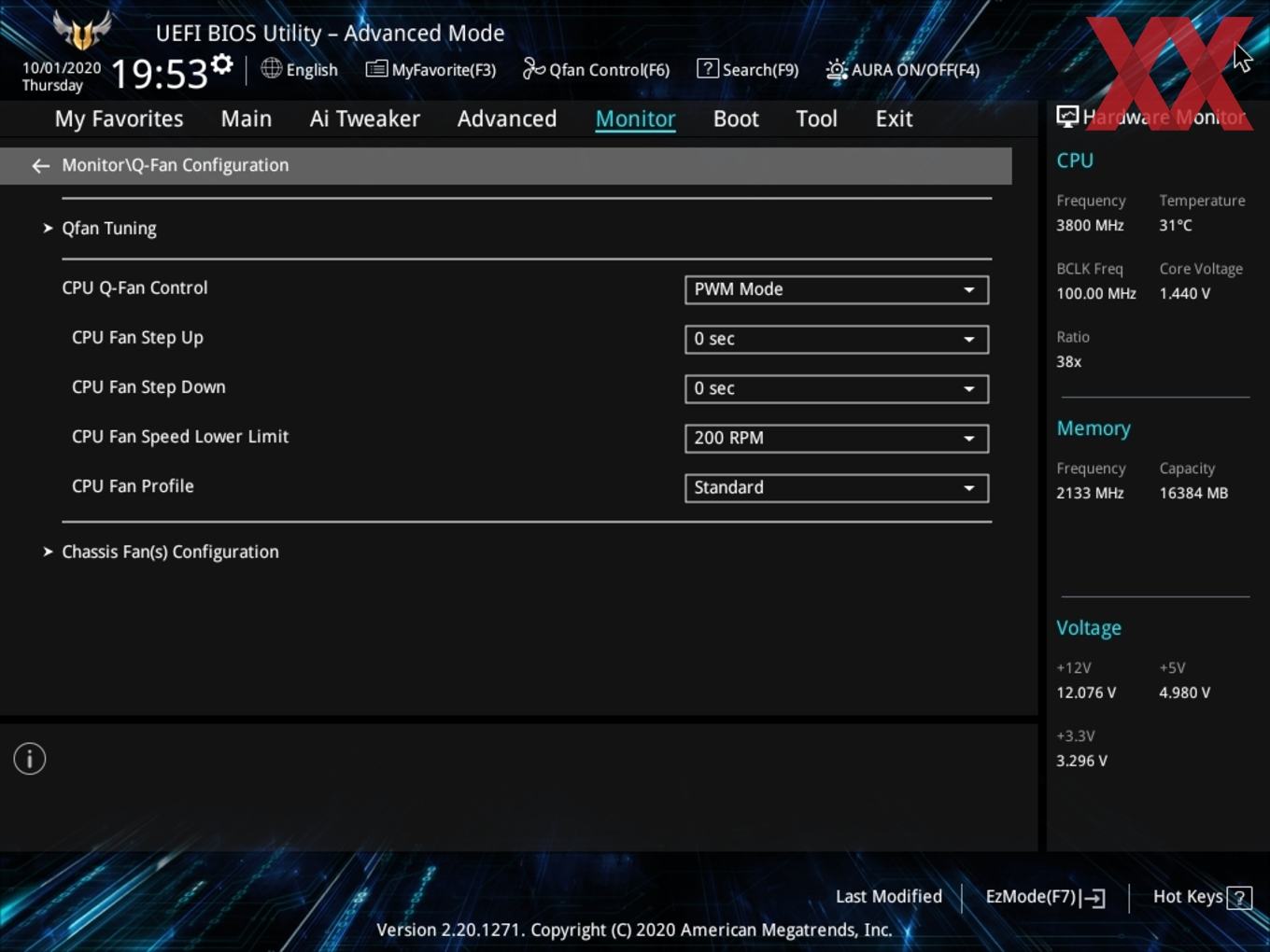Click the Voltage section heading

(1089, 628)
